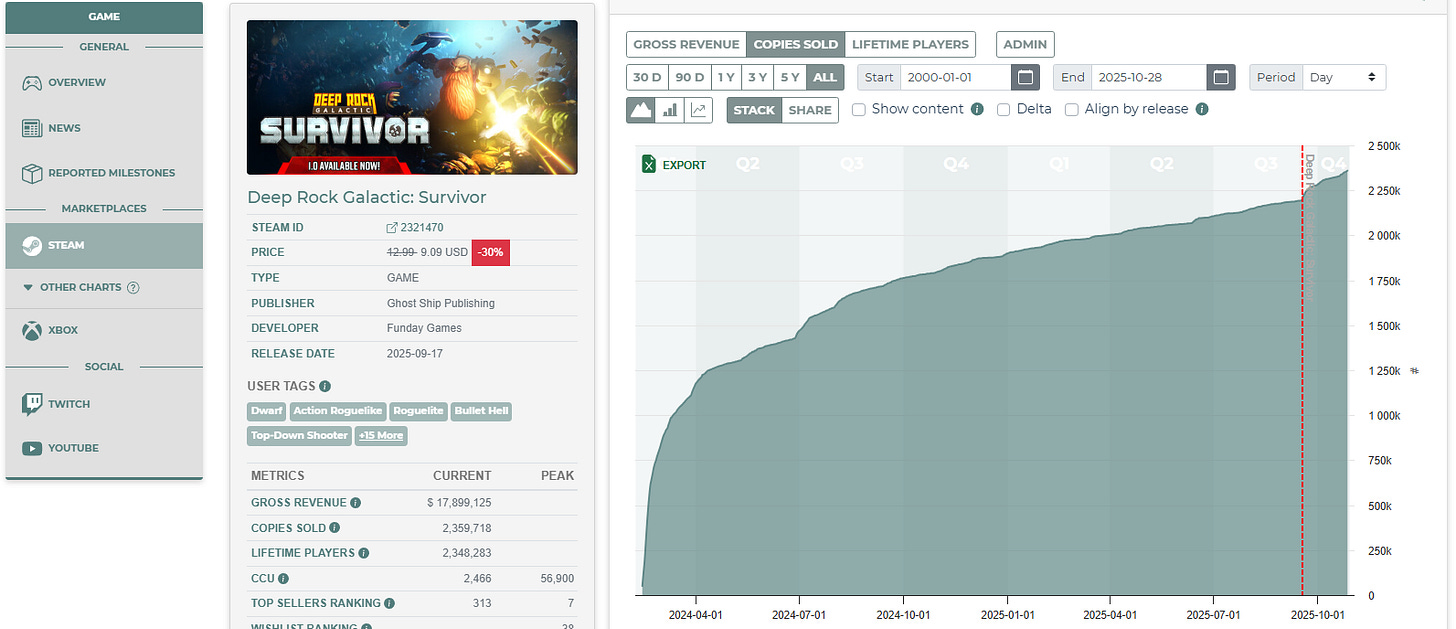This screenshot has height=629, width=1456.
Task: Select the bar chart type icon
Action: [669, 110]
